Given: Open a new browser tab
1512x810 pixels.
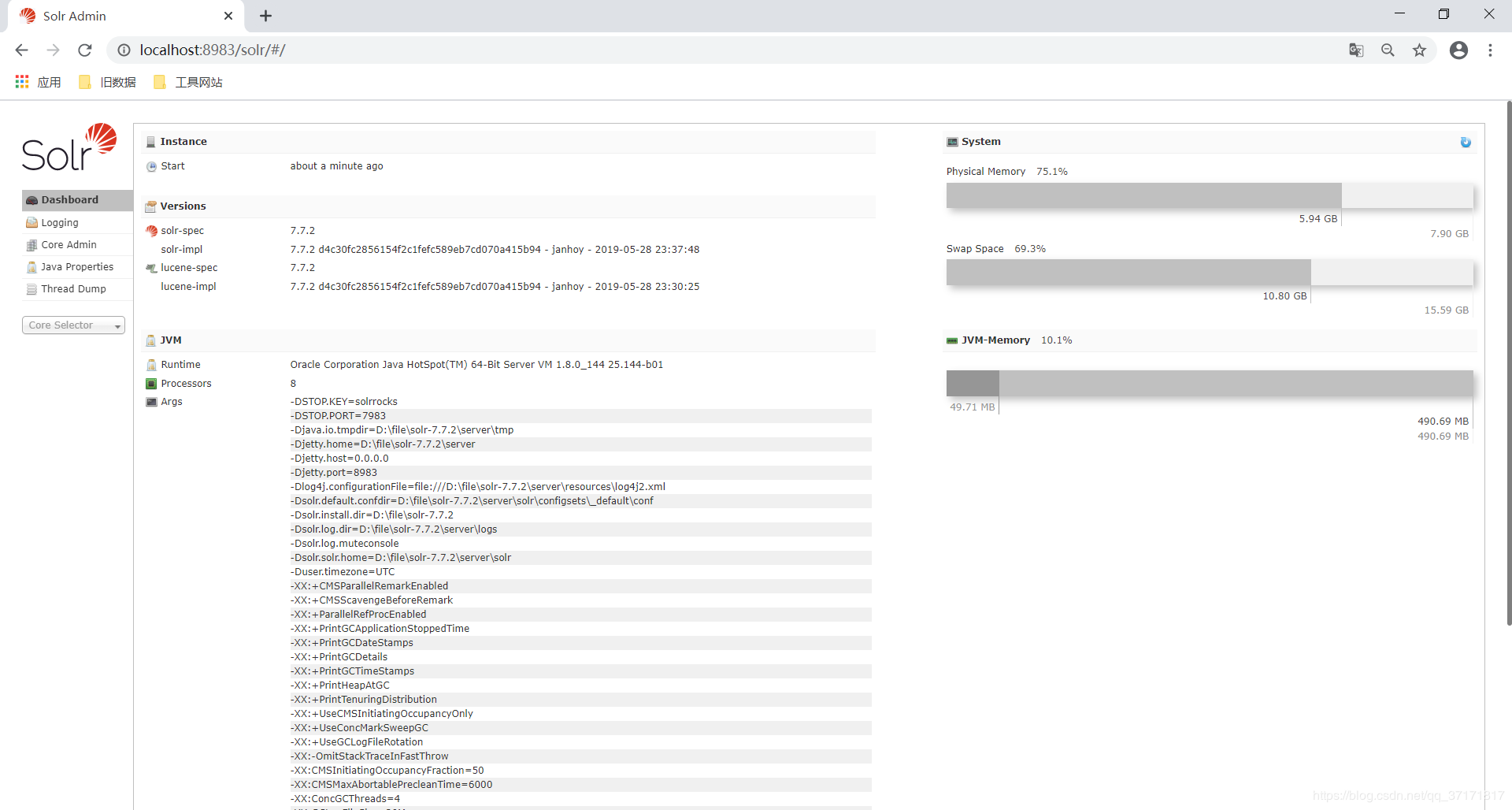Looking at the screenshot, I should pyautogui.click(x=265, y=16).
